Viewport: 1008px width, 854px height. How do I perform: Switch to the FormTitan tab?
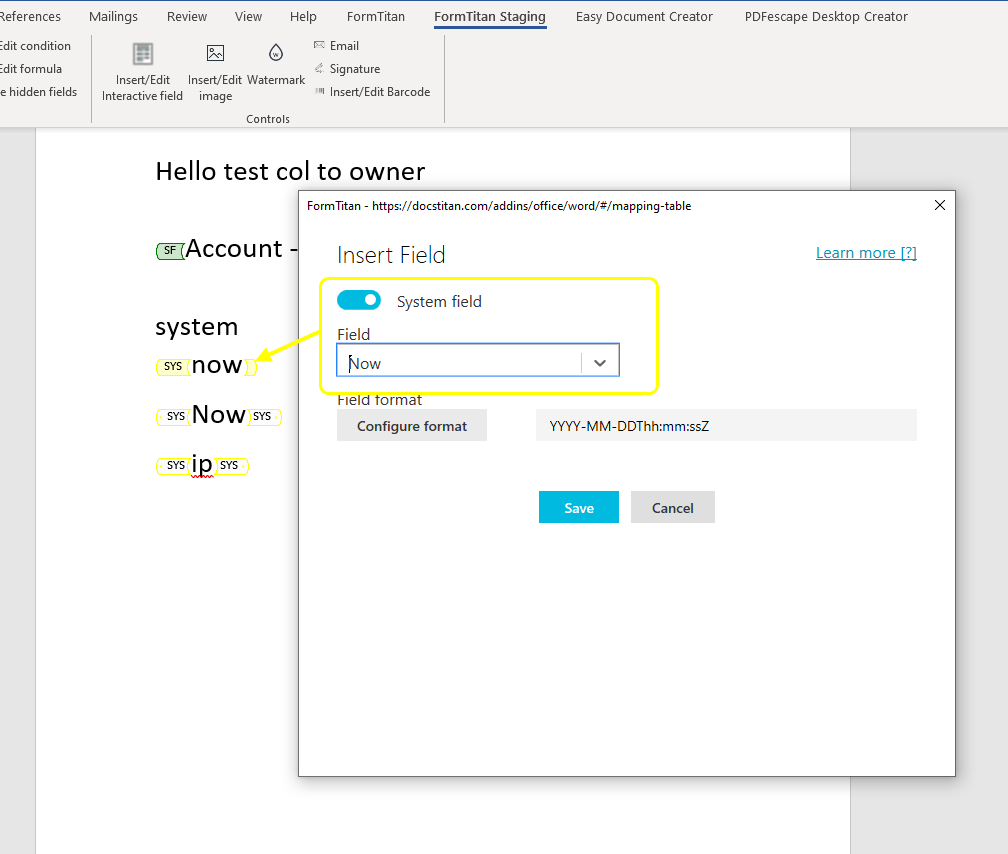pos(376,17)
